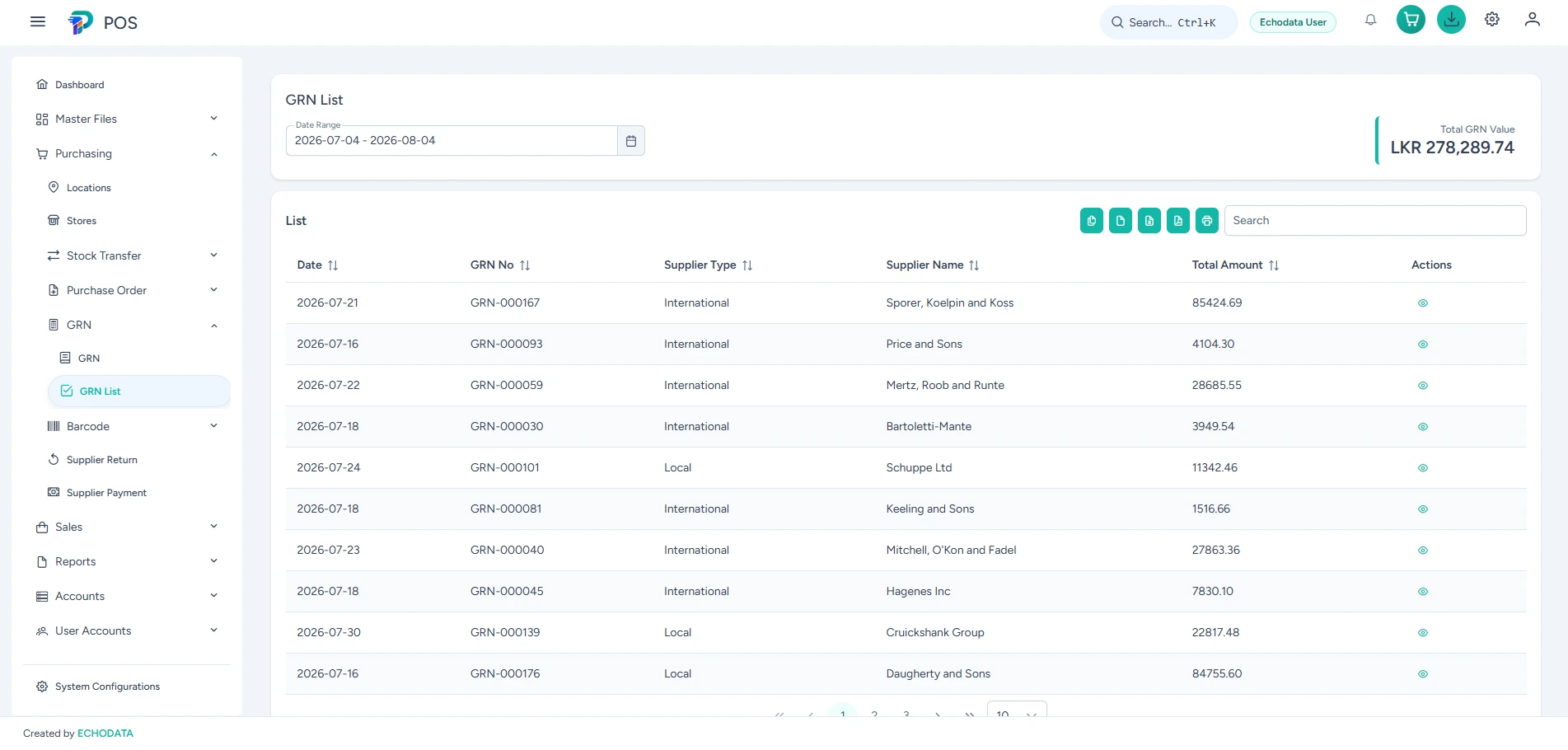Expand the Barcode submenu
Image resolution: width=1568 pixels, height=750 pixels.
pyautogui.click(x=133, y=426)
